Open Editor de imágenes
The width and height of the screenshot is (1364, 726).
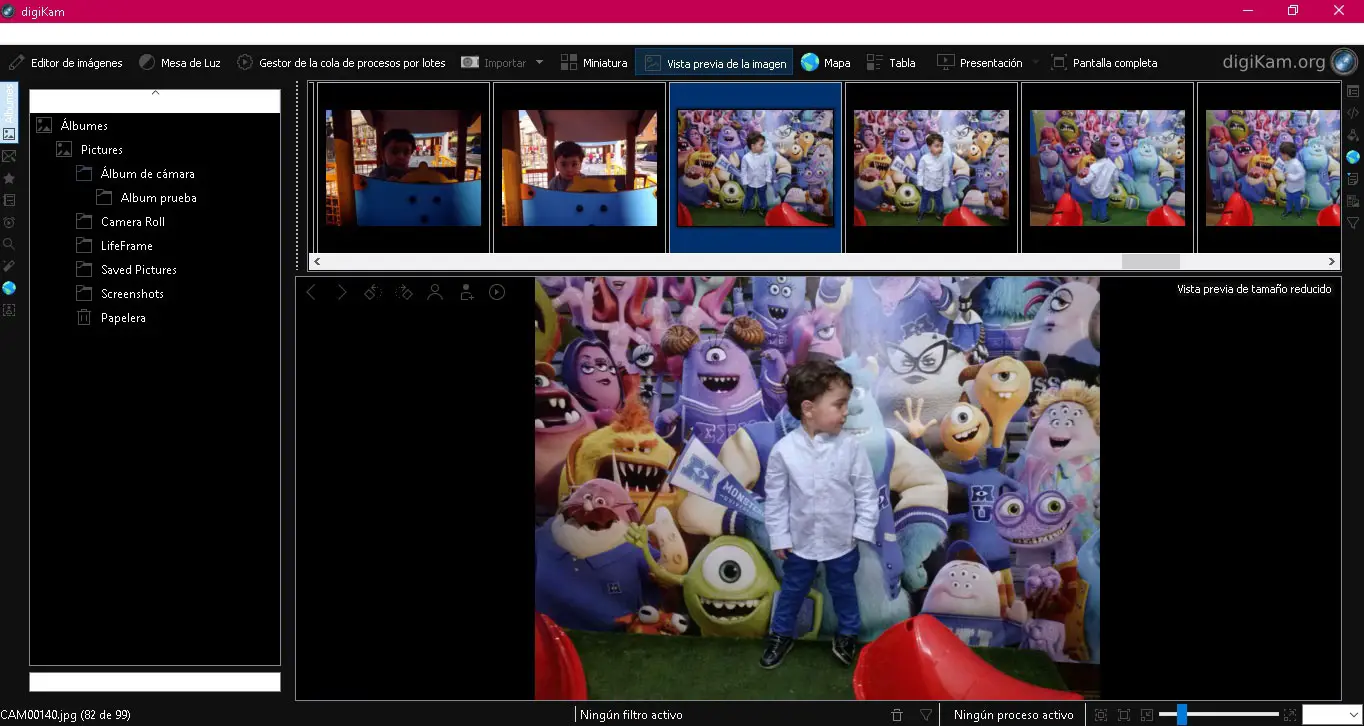tap(66, 62)
